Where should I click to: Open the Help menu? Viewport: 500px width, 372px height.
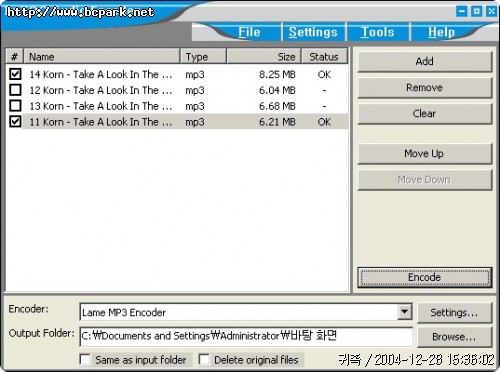441,32
